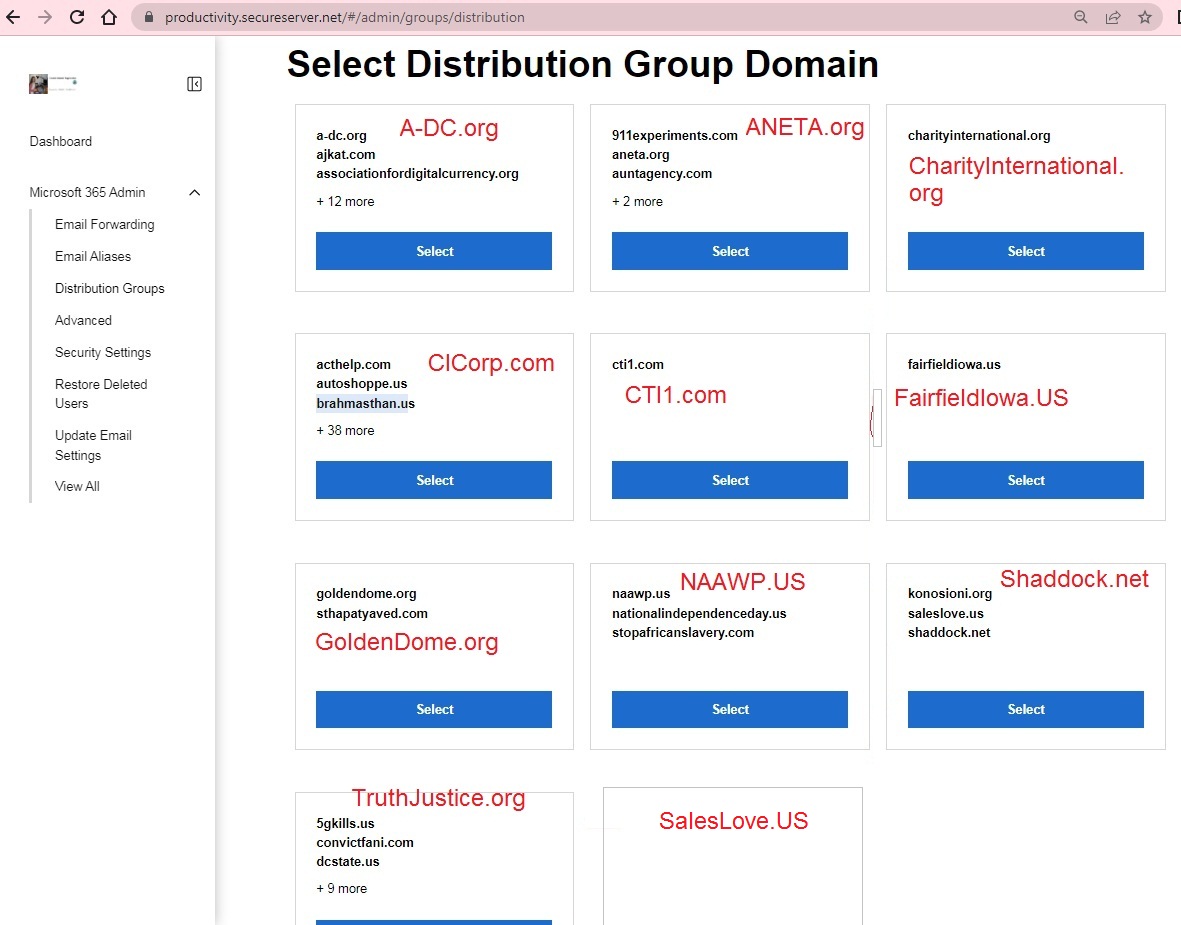Click the black 'saleslove.us' domain text
The image size is (1181, 925).
pyautogui.click(x=946, y=614)
